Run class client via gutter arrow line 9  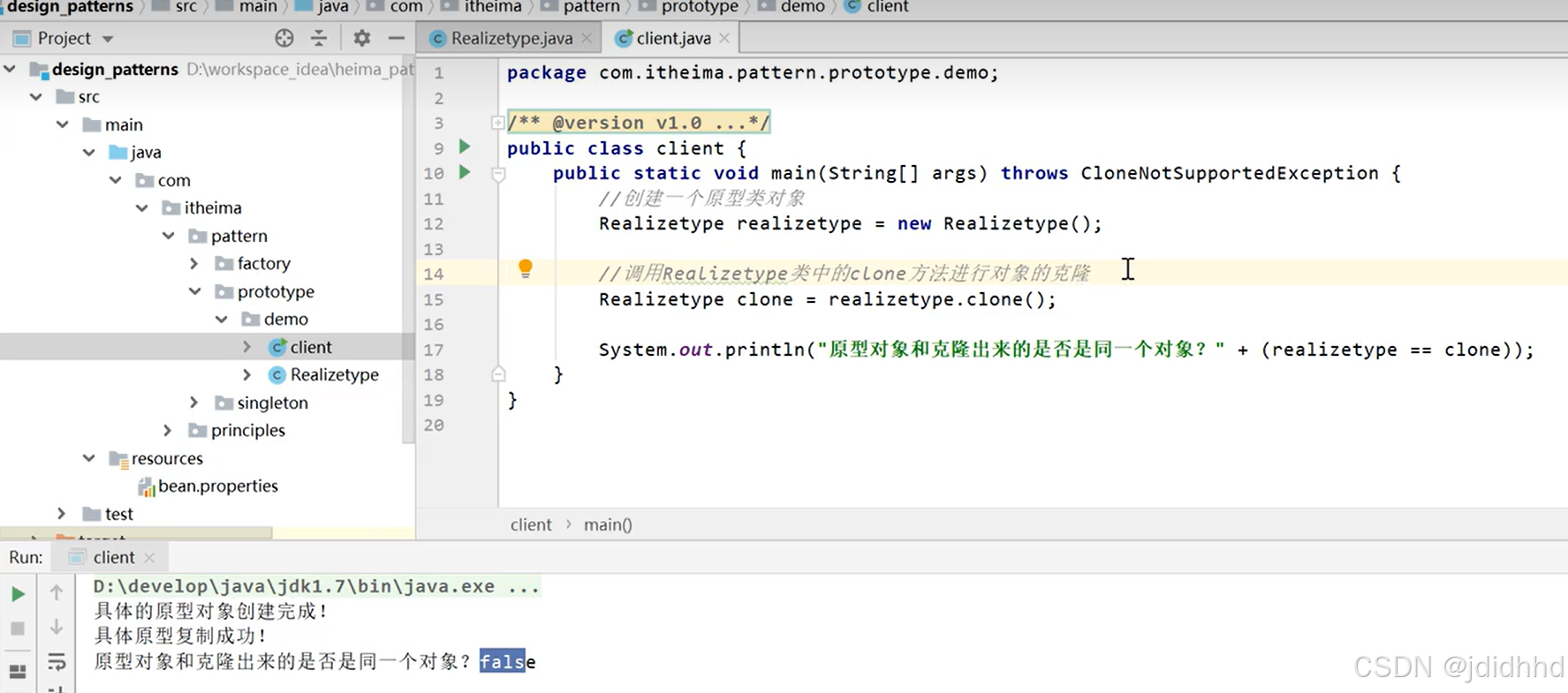click(465, 147)
